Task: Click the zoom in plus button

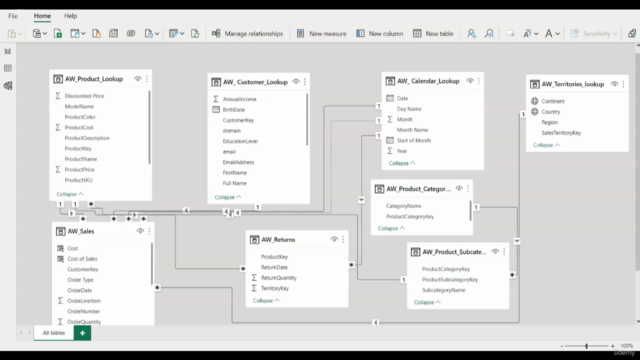Action: [613, 346]
